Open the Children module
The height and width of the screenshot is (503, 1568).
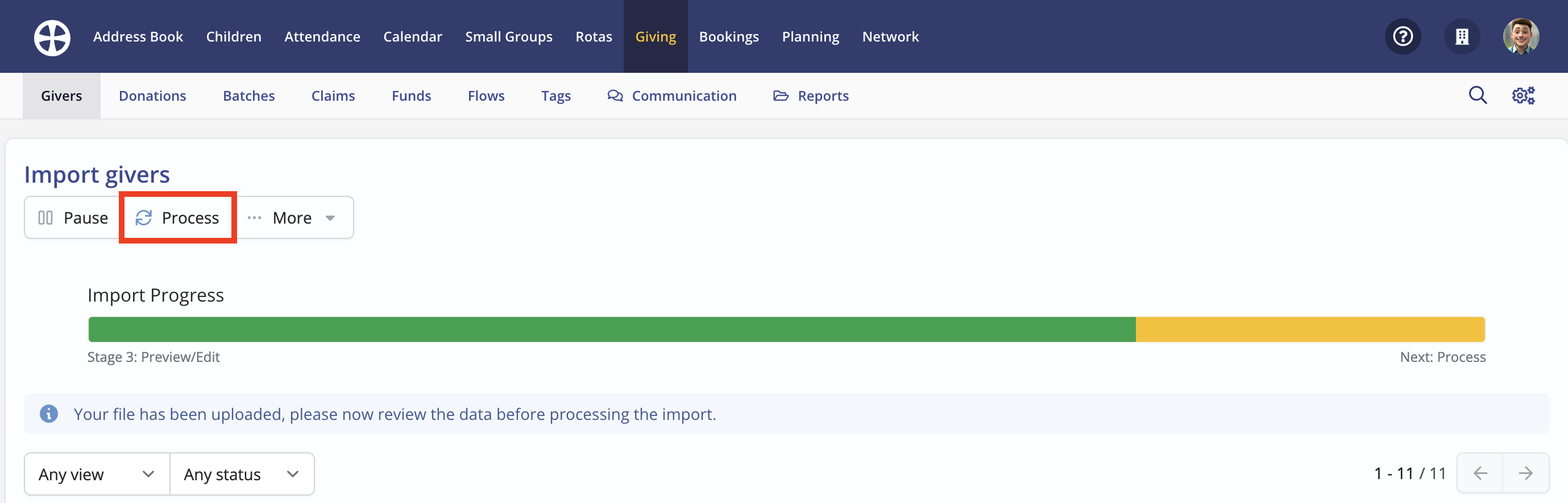pos(234,36)
